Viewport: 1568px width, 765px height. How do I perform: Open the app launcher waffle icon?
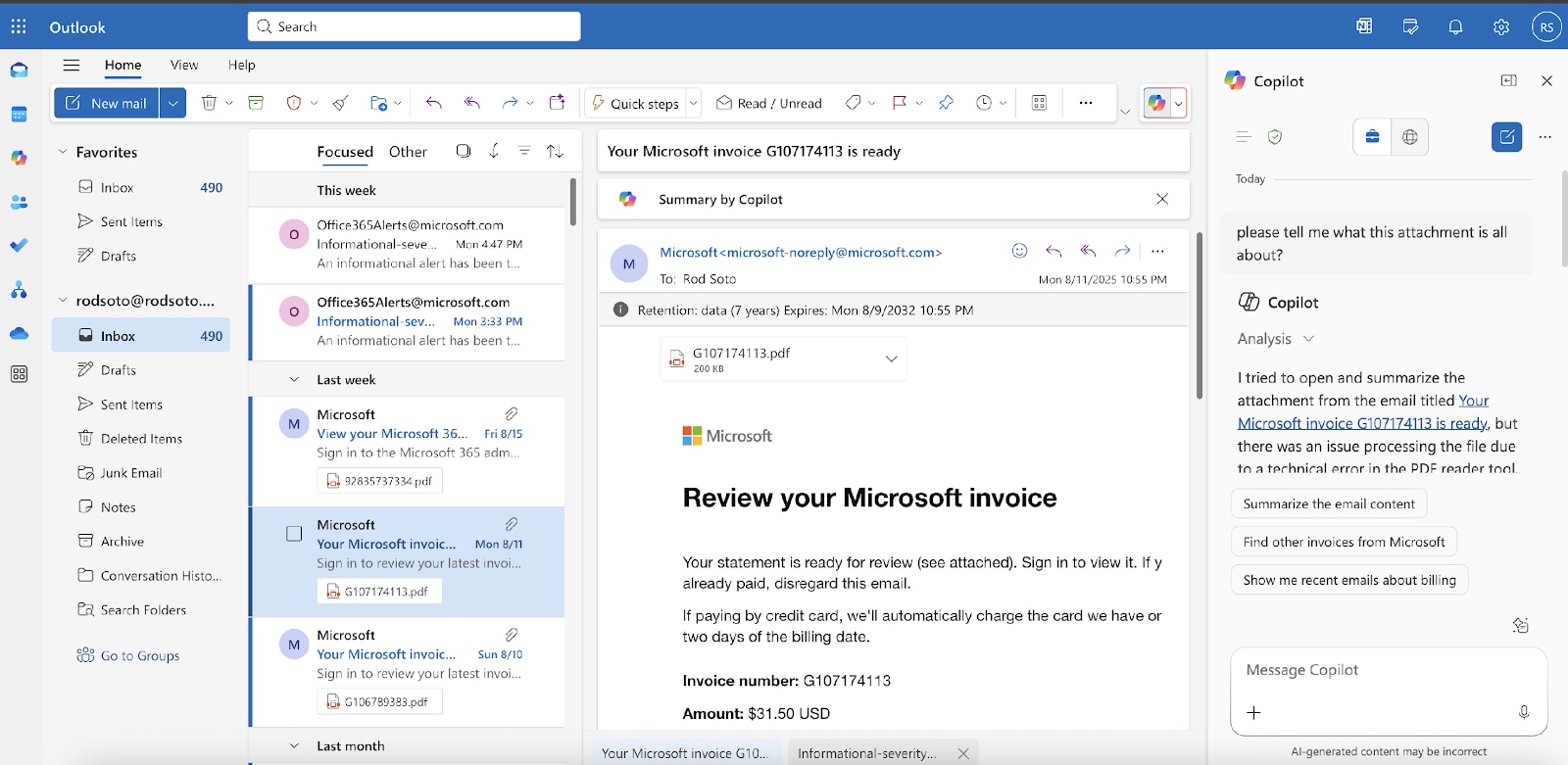point(19,26)
